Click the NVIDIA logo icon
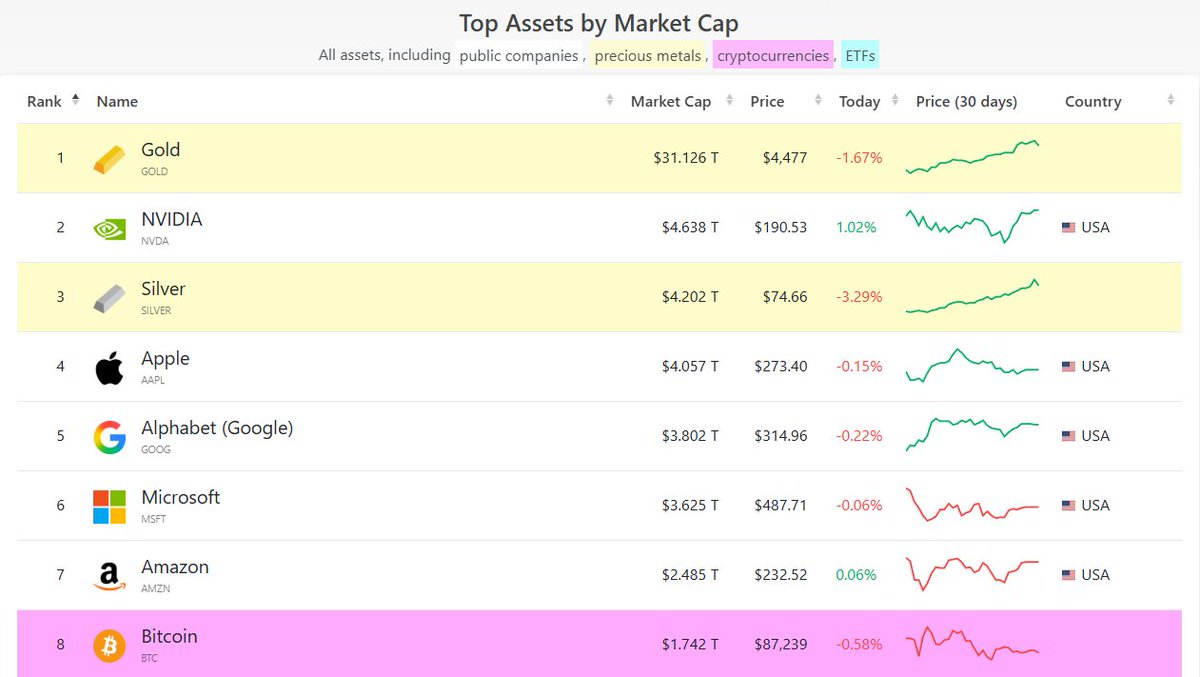This screenshot has height=677, width=1200. pos(110,229)
